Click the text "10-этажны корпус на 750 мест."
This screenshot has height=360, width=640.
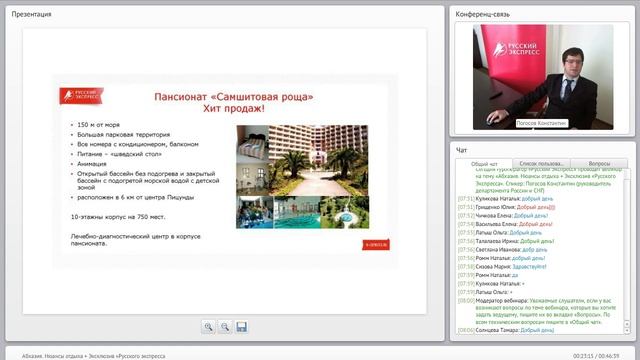click(x=118, y=217)
